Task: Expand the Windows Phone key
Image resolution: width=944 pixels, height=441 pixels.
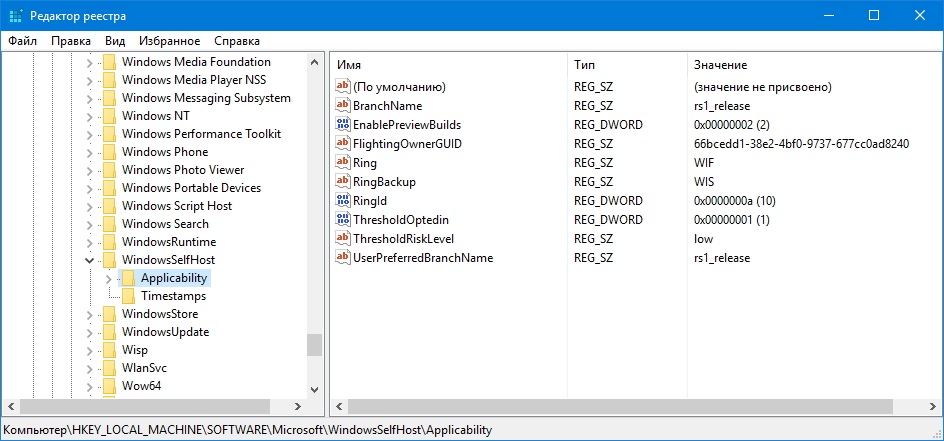Action: (90, 152)
